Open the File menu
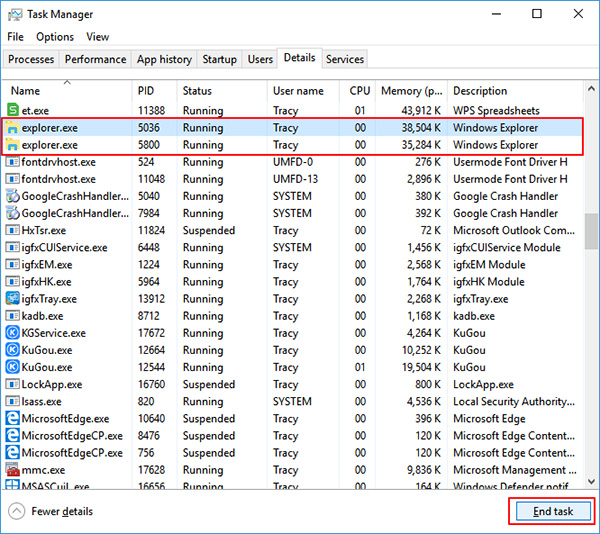 coord(15,37)
